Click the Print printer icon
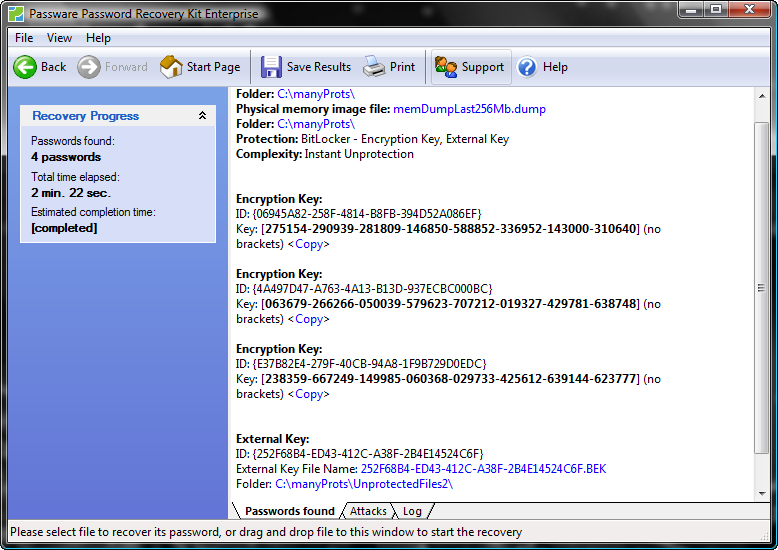778x550 pixels. pos(374,67)
